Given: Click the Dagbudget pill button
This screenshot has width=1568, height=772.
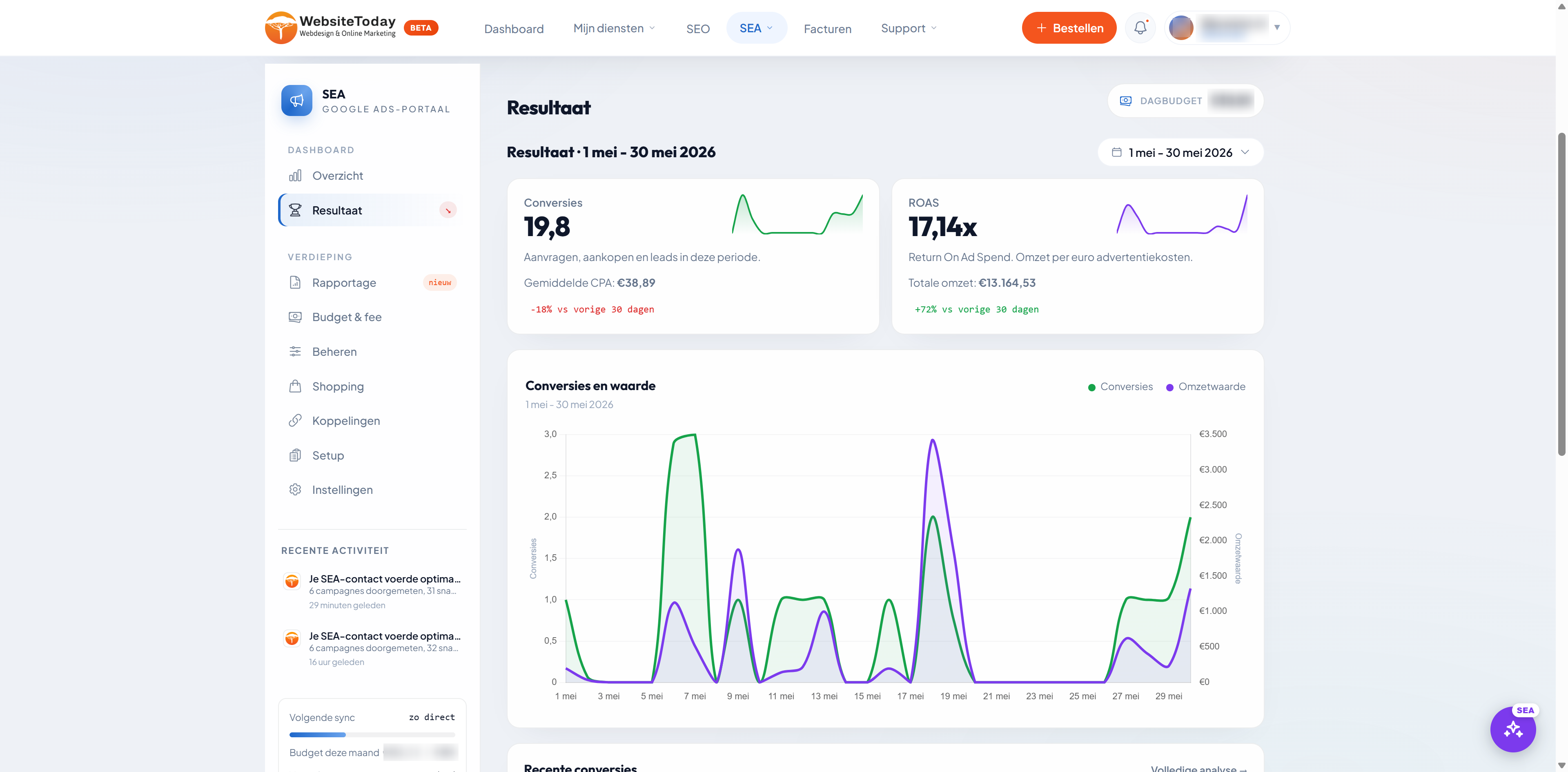Looking at the screenshot, I should point(1185,101).
